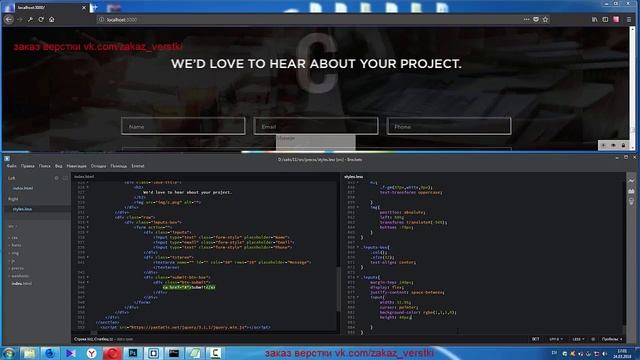Open the Отладка menu in Brackets

(x=98, y=166)
